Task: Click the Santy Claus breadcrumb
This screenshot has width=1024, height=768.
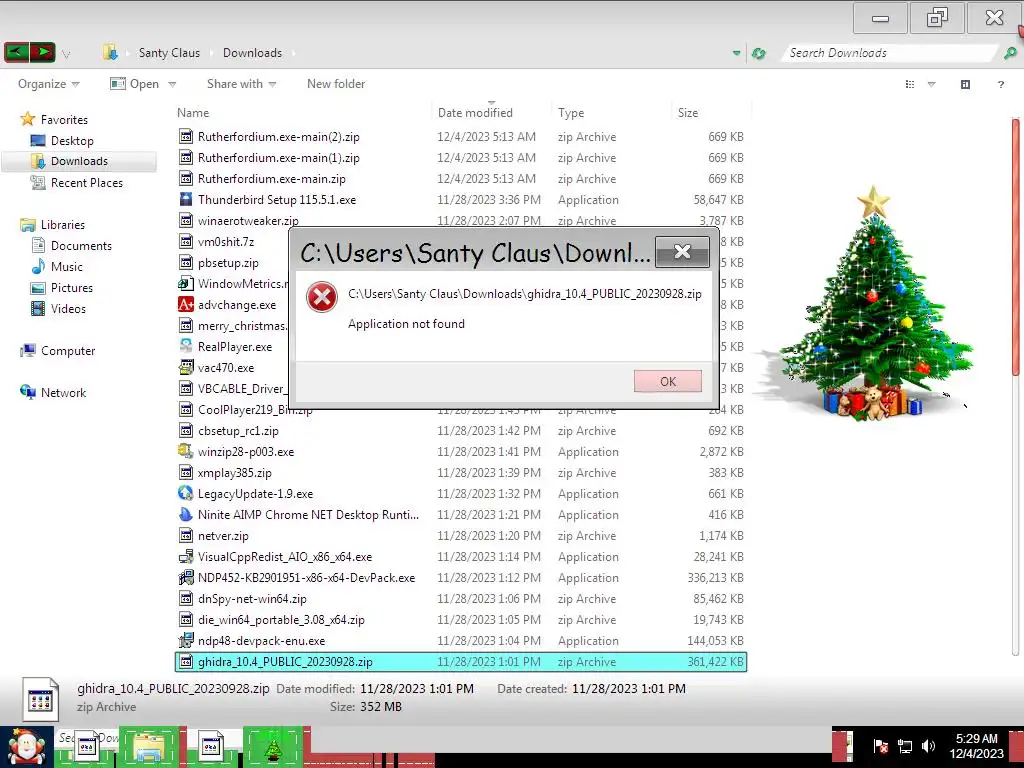Action: (x=169, y=53)
